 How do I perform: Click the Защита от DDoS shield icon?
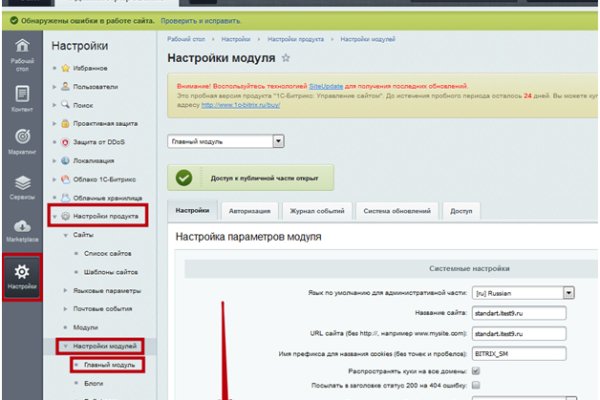coord(65,141)
